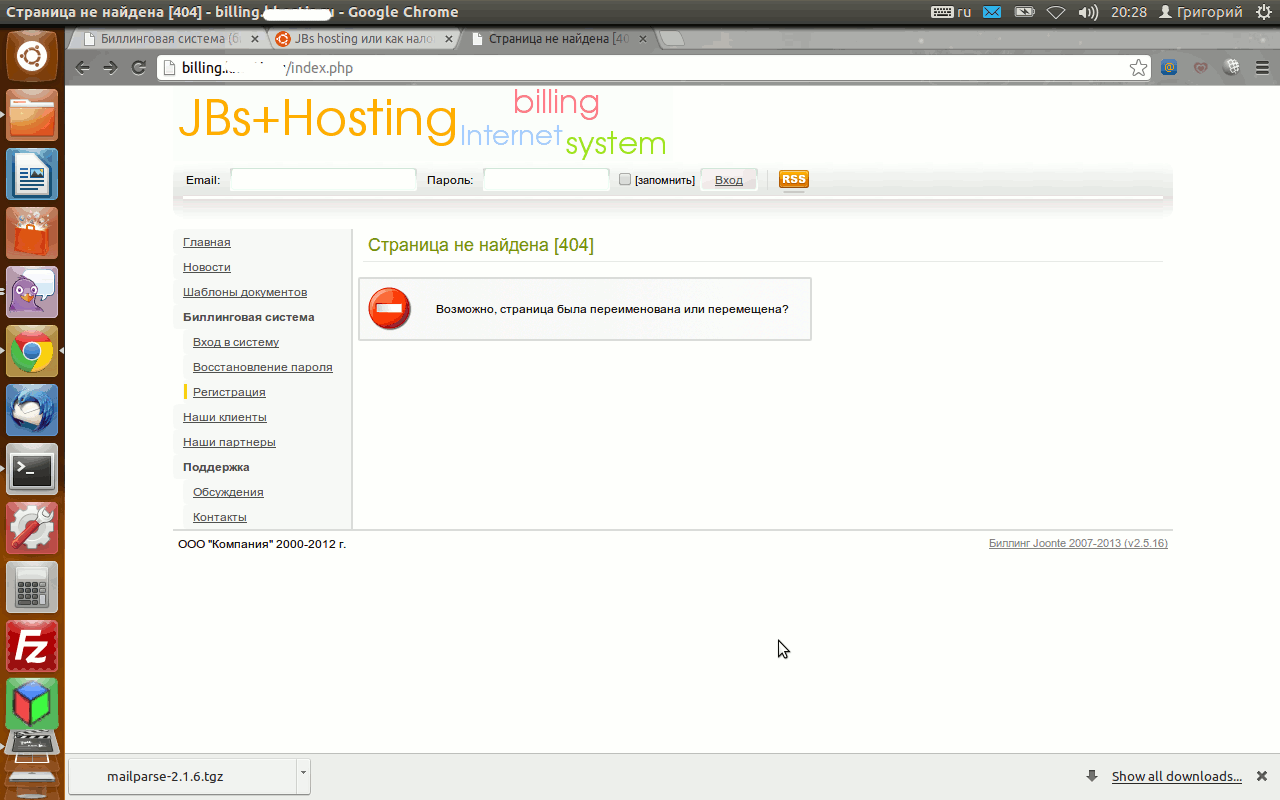Open the 20:28 clock menu
The image size is (1280, 800).
pos(1128,12)
